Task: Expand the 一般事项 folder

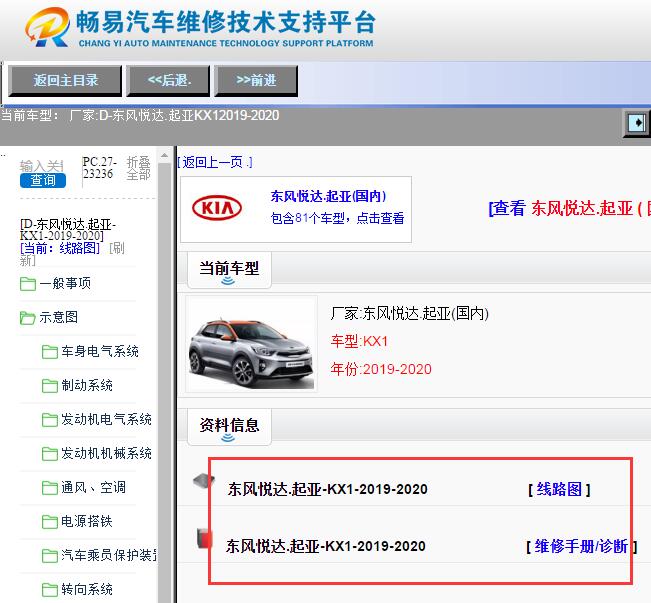Action: 65,284
